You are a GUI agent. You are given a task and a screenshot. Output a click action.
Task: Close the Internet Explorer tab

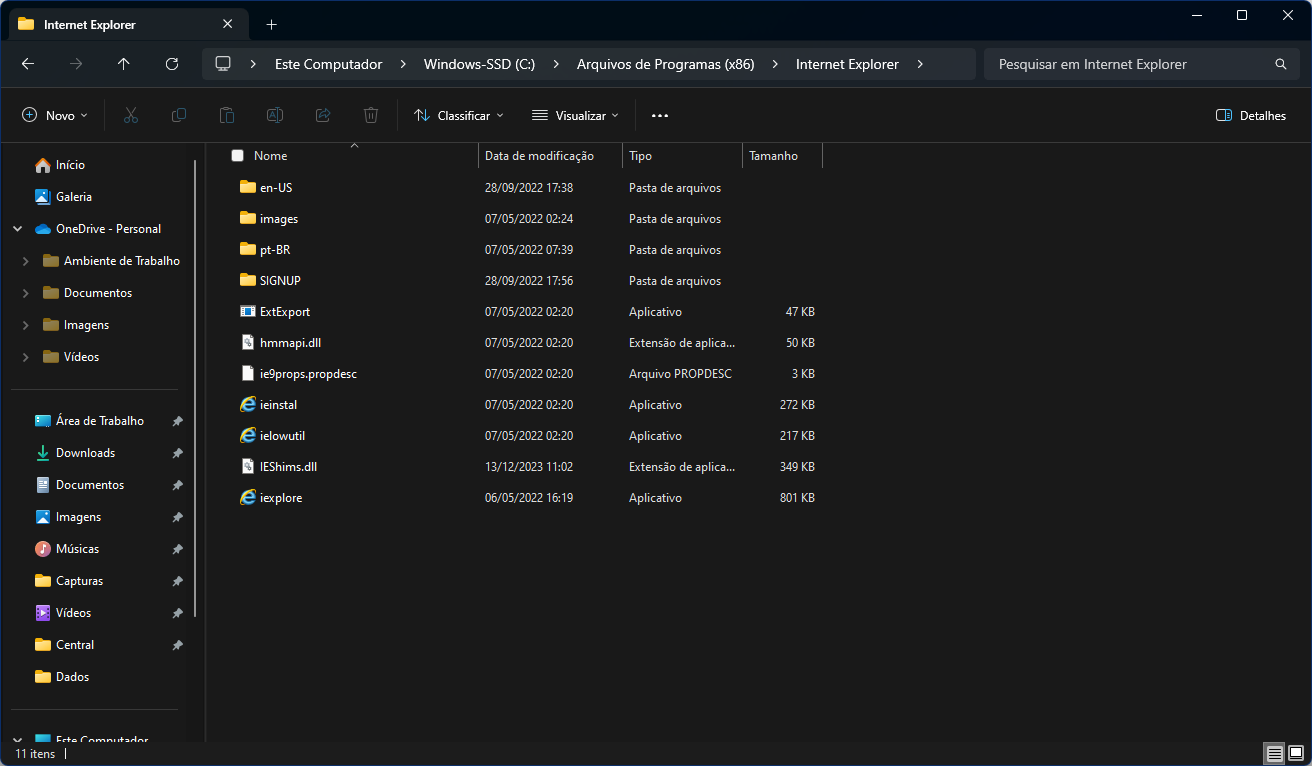pyautogui.click(x=227, y=24)
